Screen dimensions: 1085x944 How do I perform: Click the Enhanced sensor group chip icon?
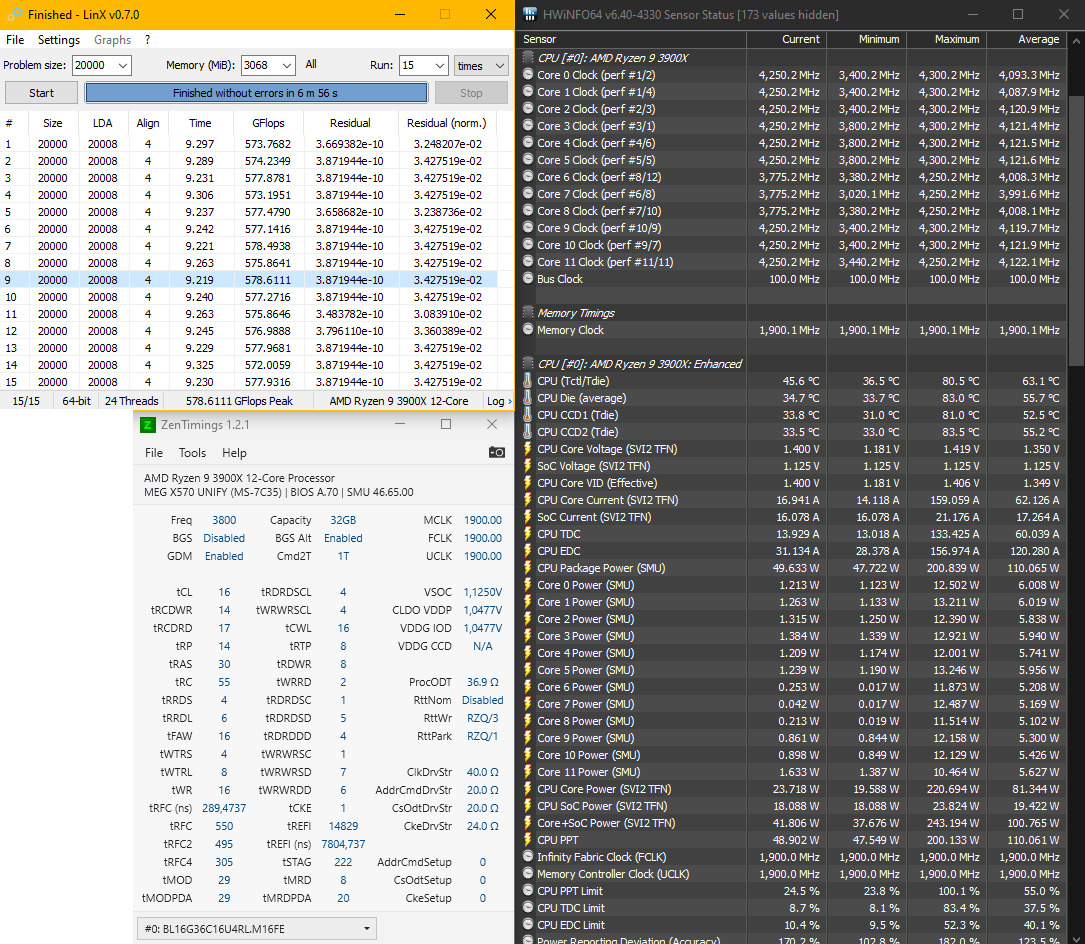(528, 364)
